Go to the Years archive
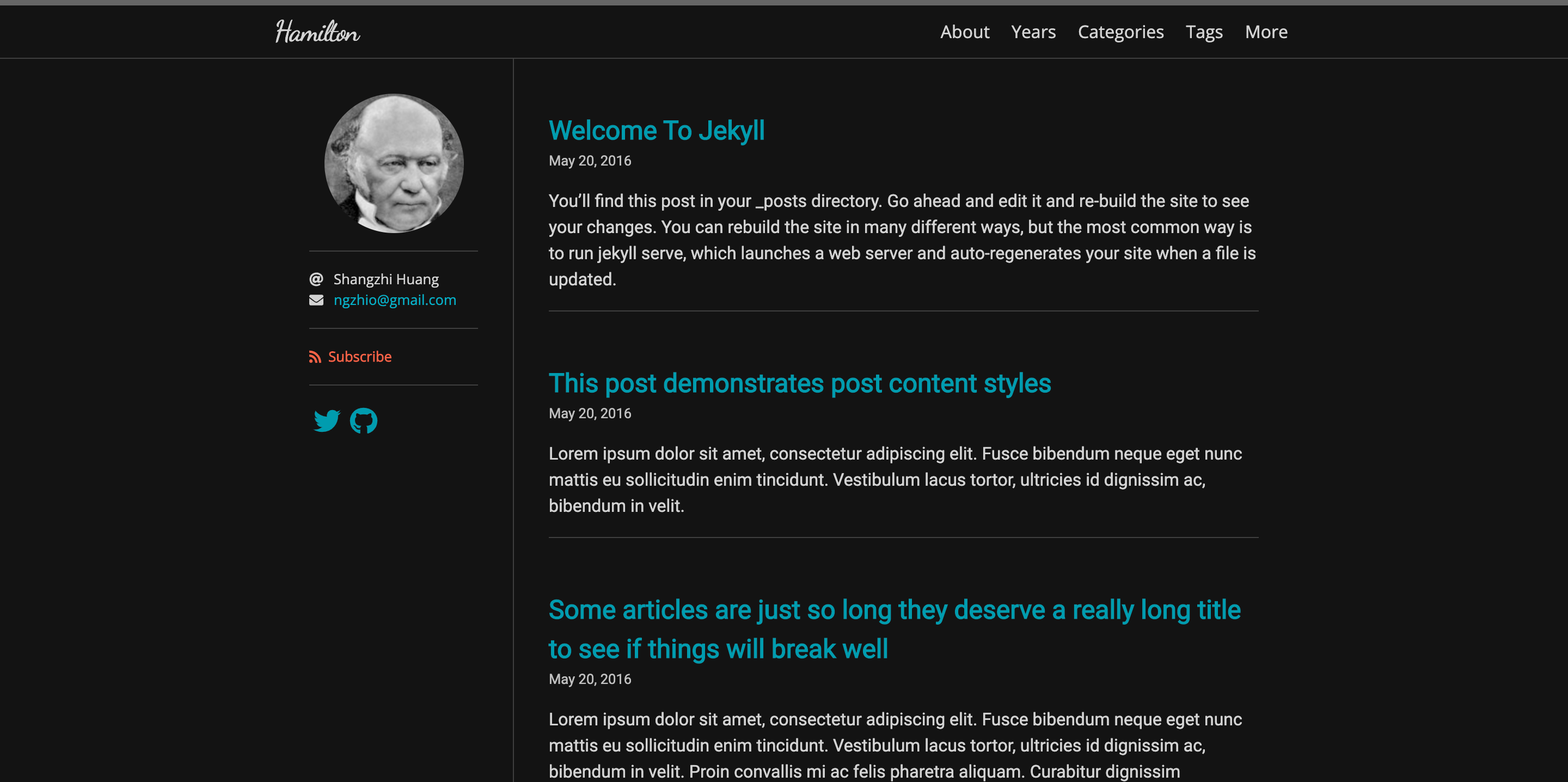1568x782 pixels. click(x=1033, y=32)
